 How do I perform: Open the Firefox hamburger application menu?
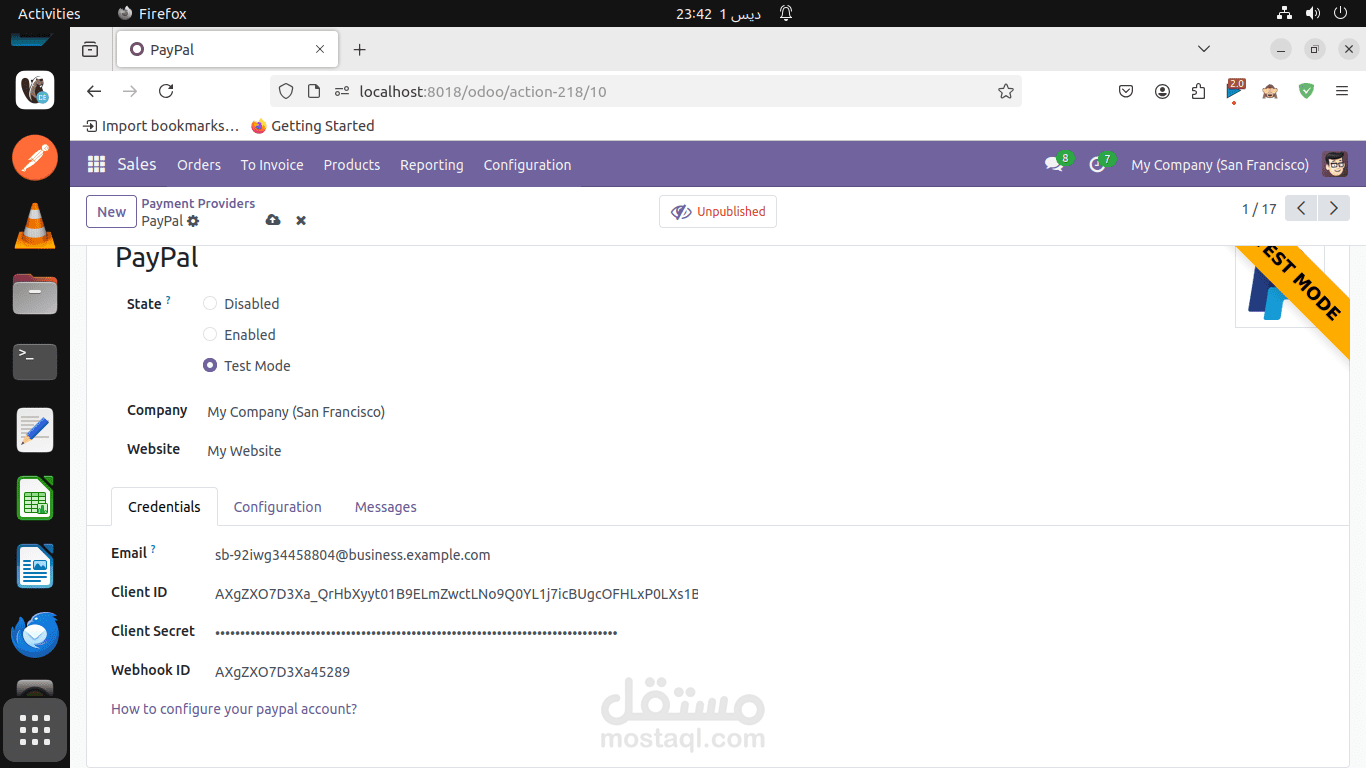tap(1342, 91)
